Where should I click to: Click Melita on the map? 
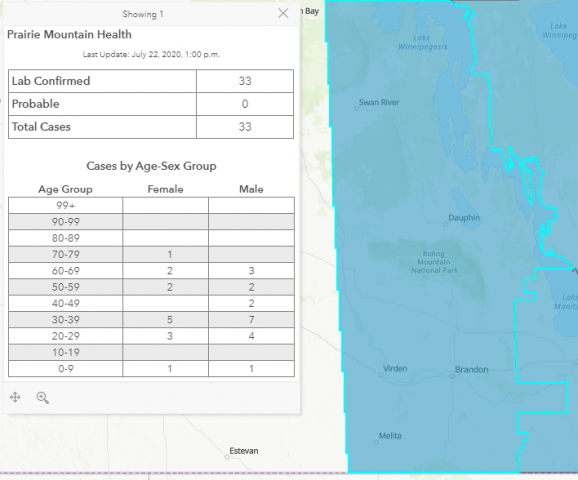point(390,436)
